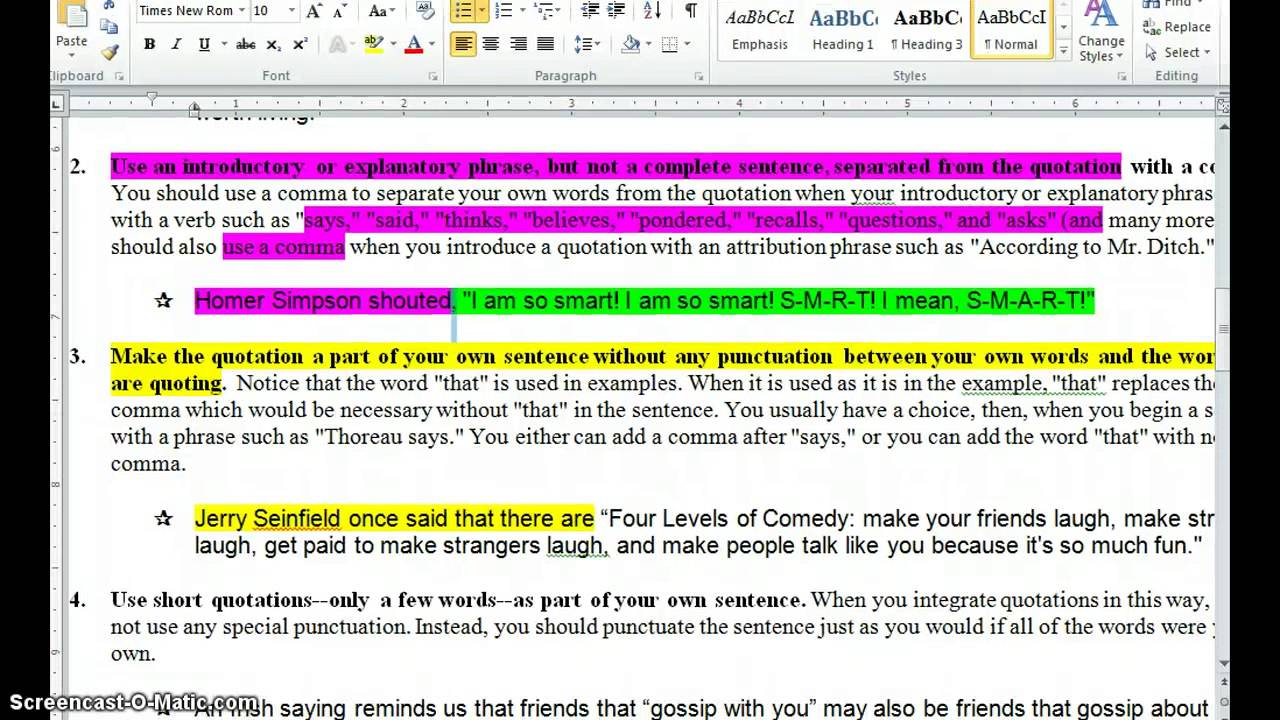Apply the Heading 3 style
This screenshot has height=720, width=1280.
click(928, 28)
